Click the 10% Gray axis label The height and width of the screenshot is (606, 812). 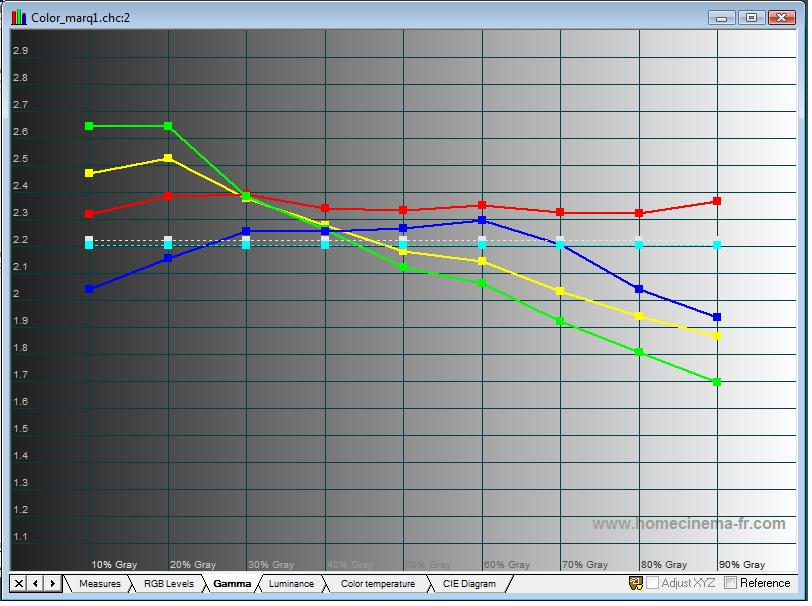[x=114, y=565]
